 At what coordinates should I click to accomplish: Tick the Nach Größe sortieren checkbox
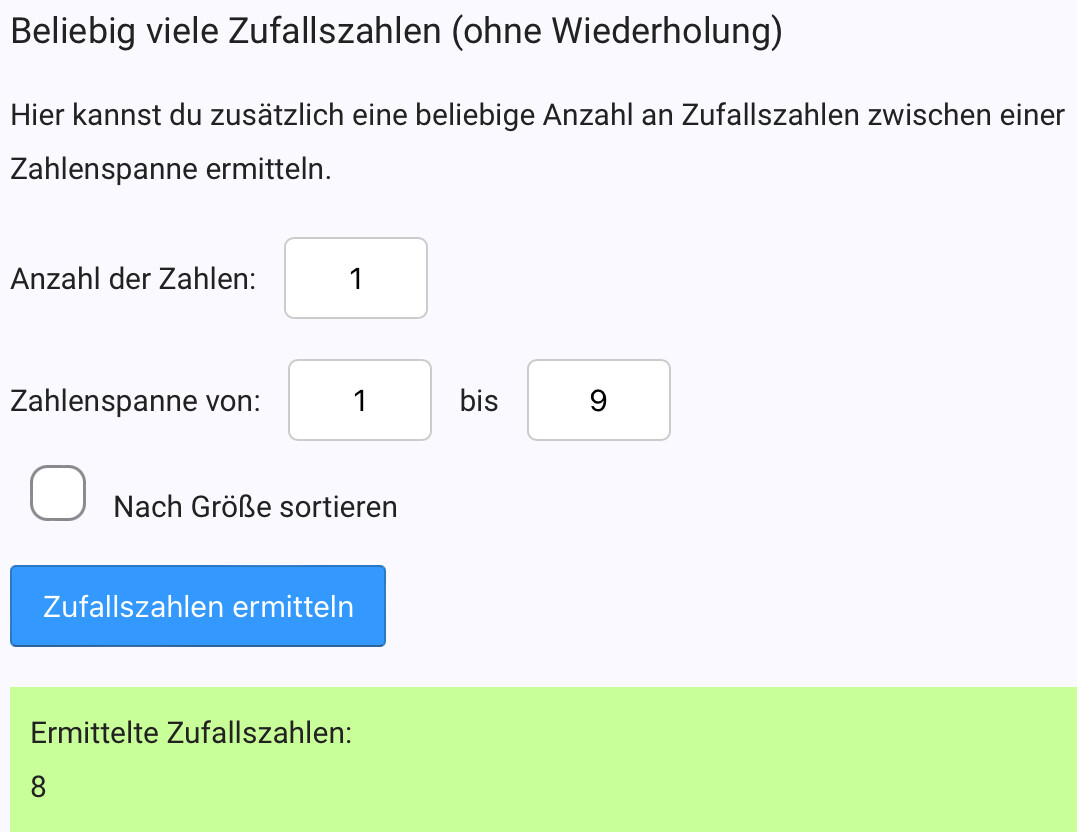tap(57, 493)
